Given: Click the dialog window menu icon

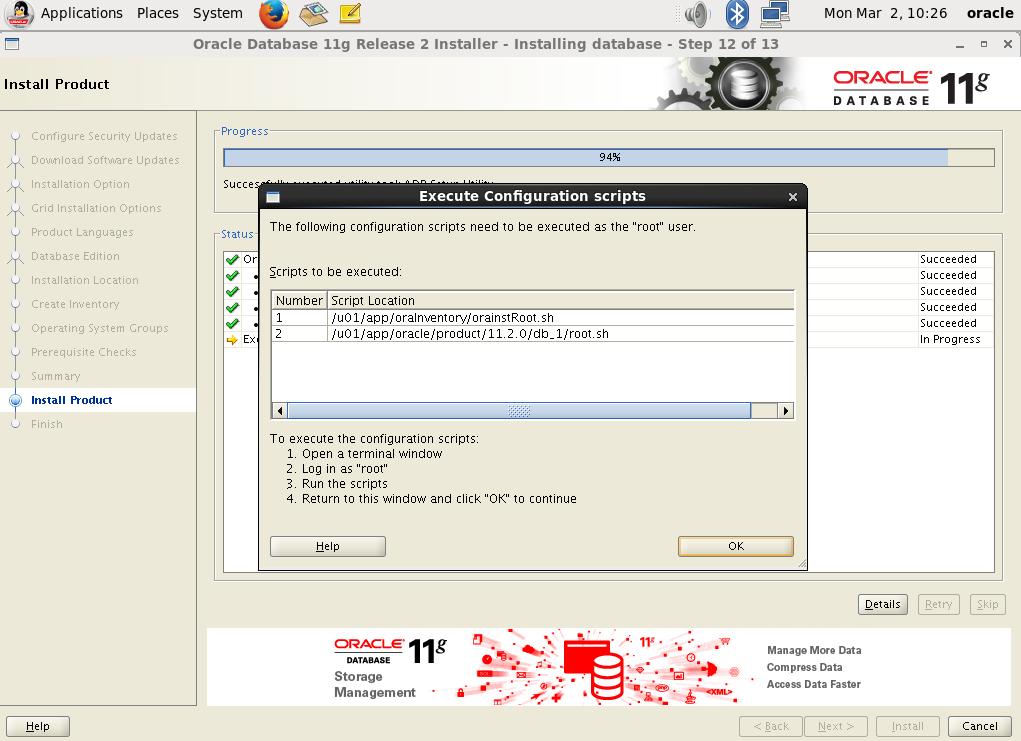Looking at the screenshot, I should click(273, 197).
